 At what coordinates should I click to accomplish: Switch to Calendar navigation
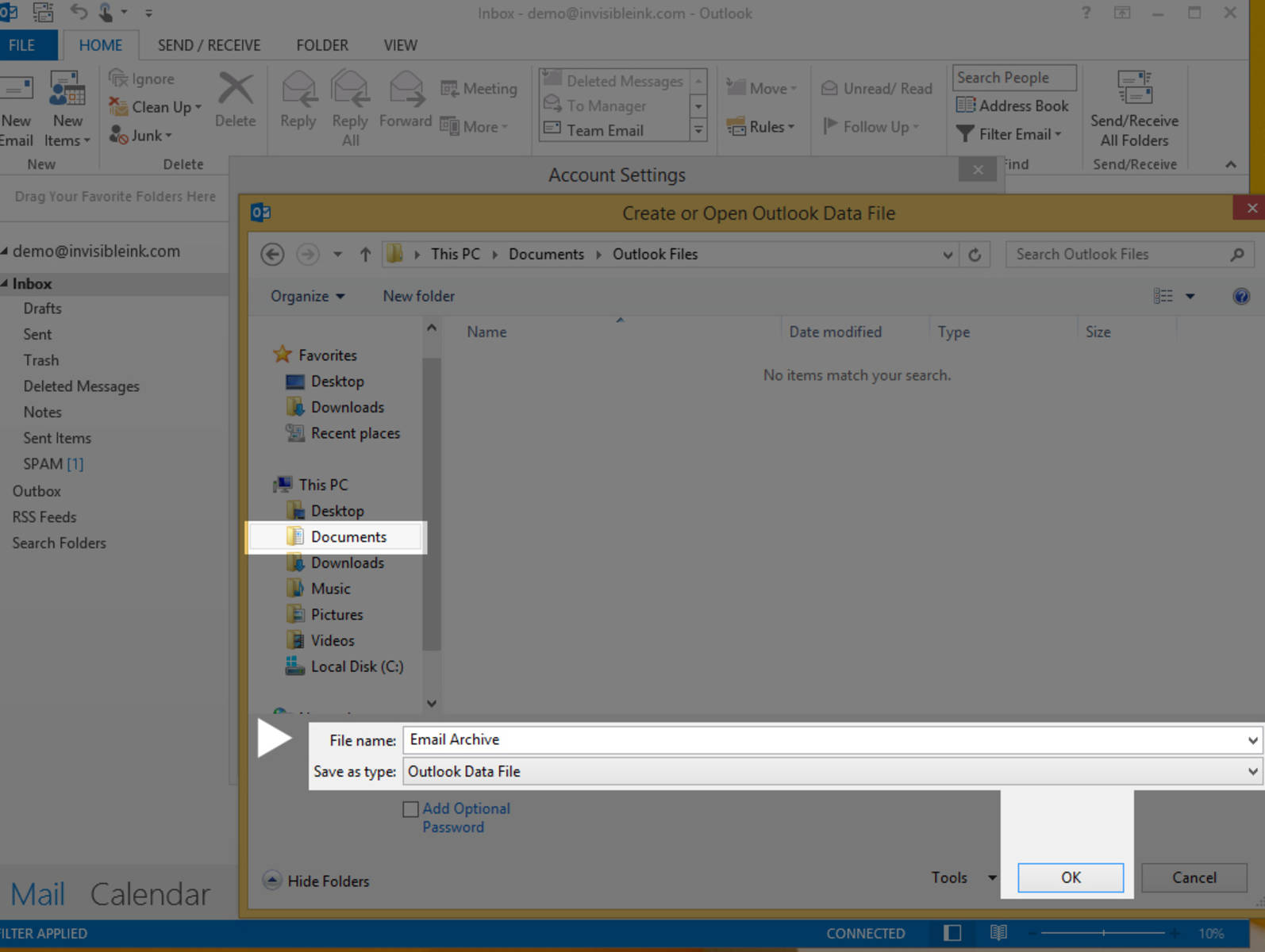pyautogui.click(x=150, y=894)
